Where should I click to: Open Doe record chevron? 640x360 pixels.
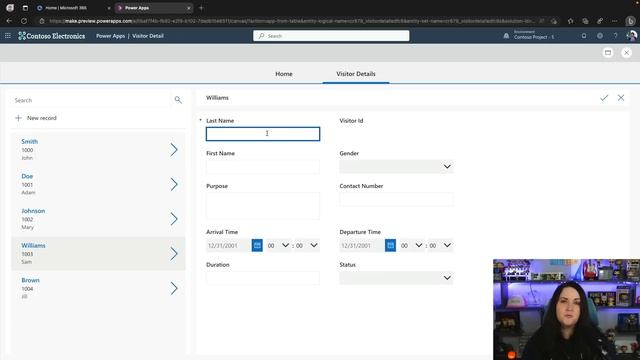coord(174,184)
